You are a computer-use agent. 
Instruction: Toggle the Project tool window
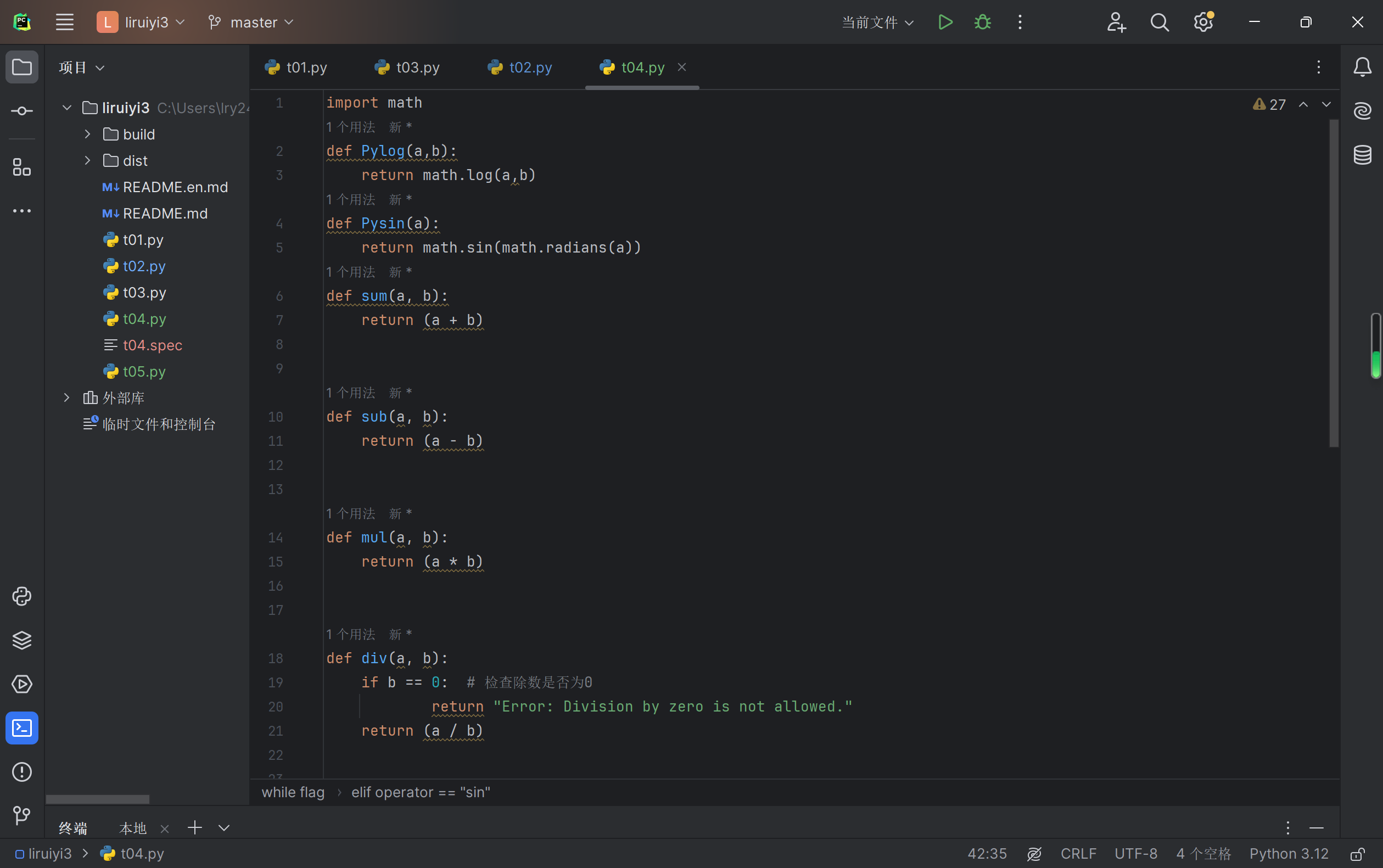(x=22, y=67)
